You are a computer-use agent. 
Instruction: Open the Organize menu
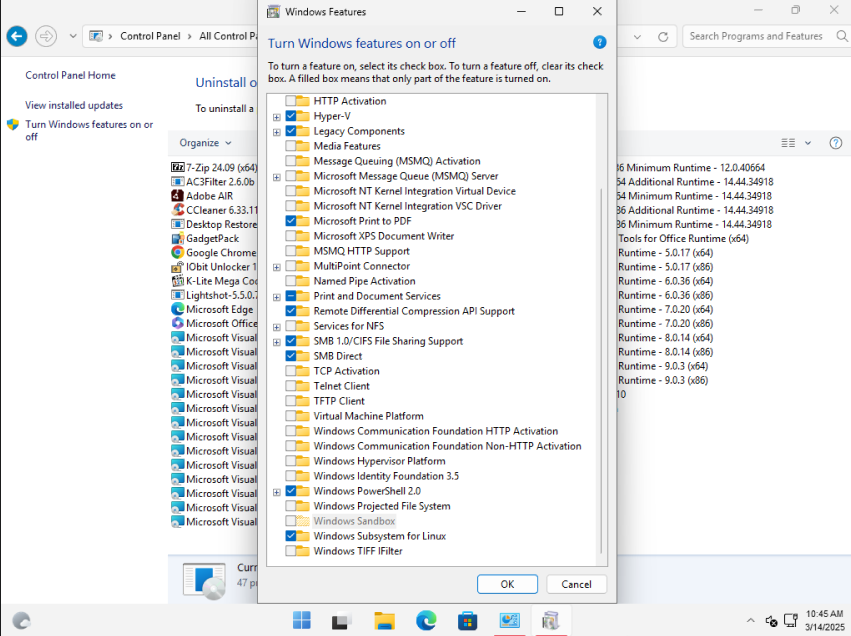tap(205, 143)
